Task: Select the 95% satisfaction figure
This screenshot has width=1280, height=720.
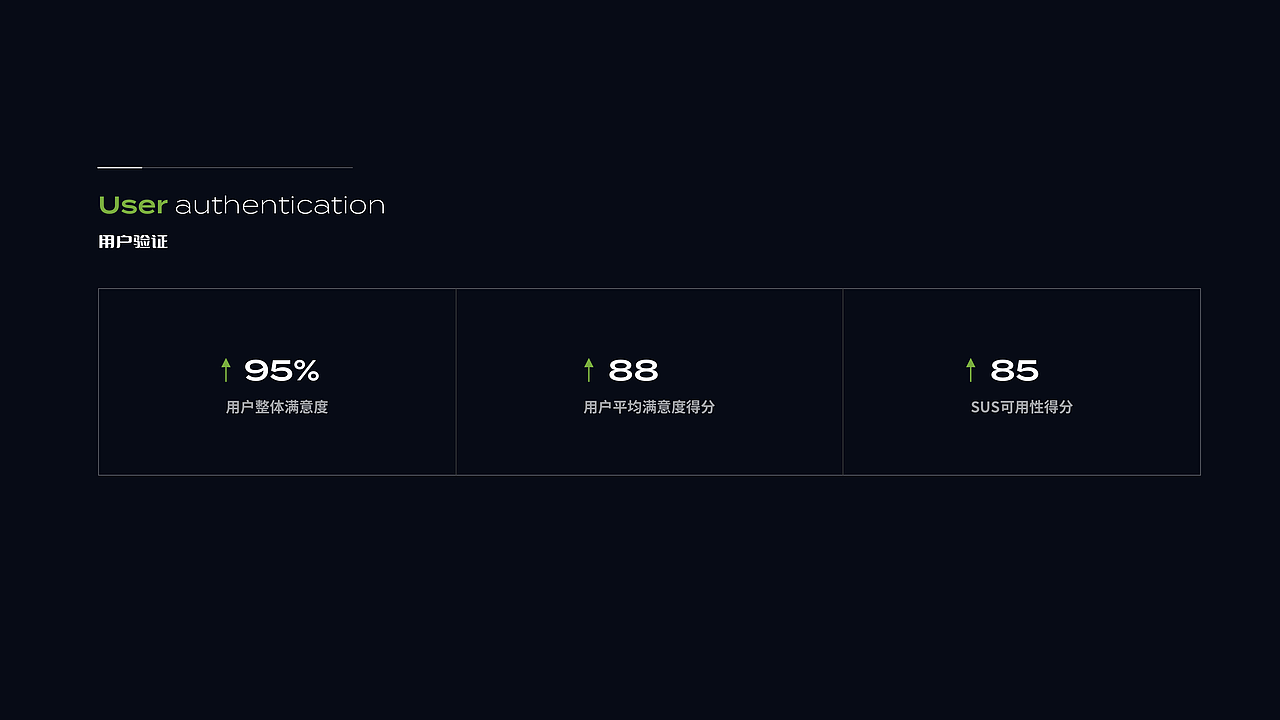Action: (281, 371)
